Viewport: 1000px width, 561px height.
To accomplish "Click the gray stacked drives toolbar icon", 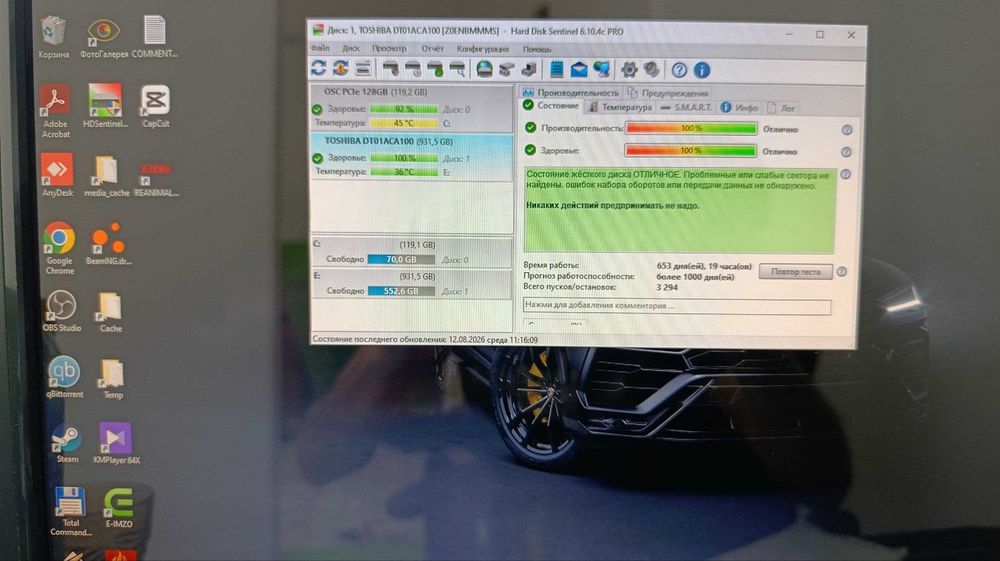I will pos(506,69).
